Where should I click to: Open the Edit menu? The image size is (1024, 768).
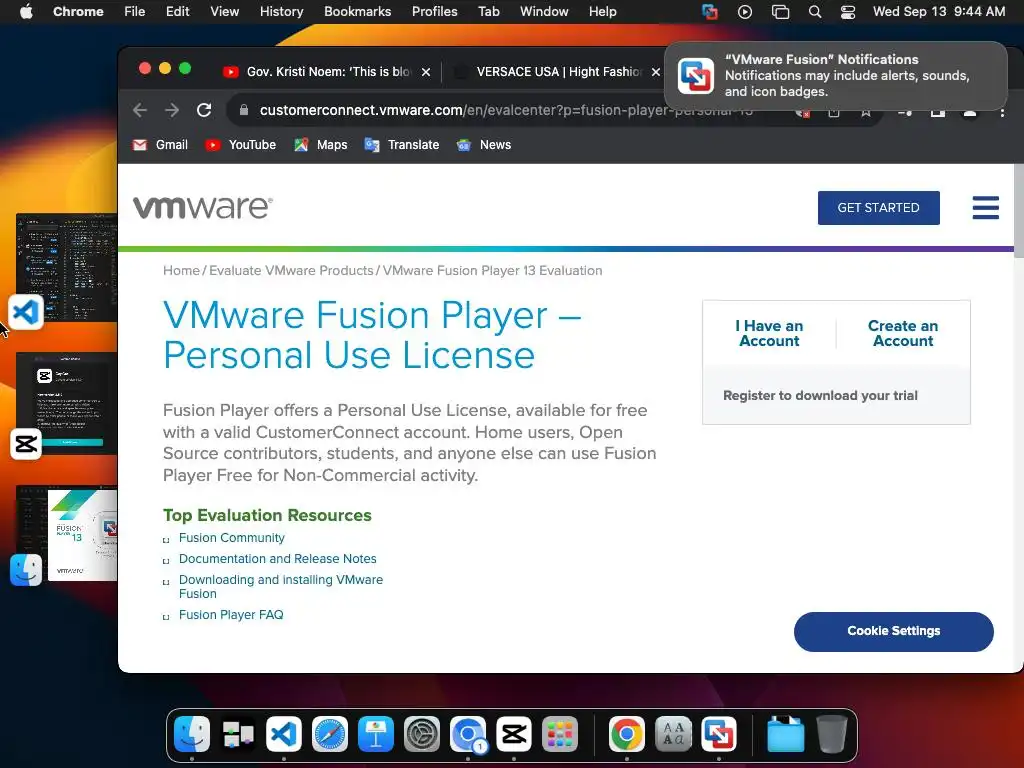(177, 12)
